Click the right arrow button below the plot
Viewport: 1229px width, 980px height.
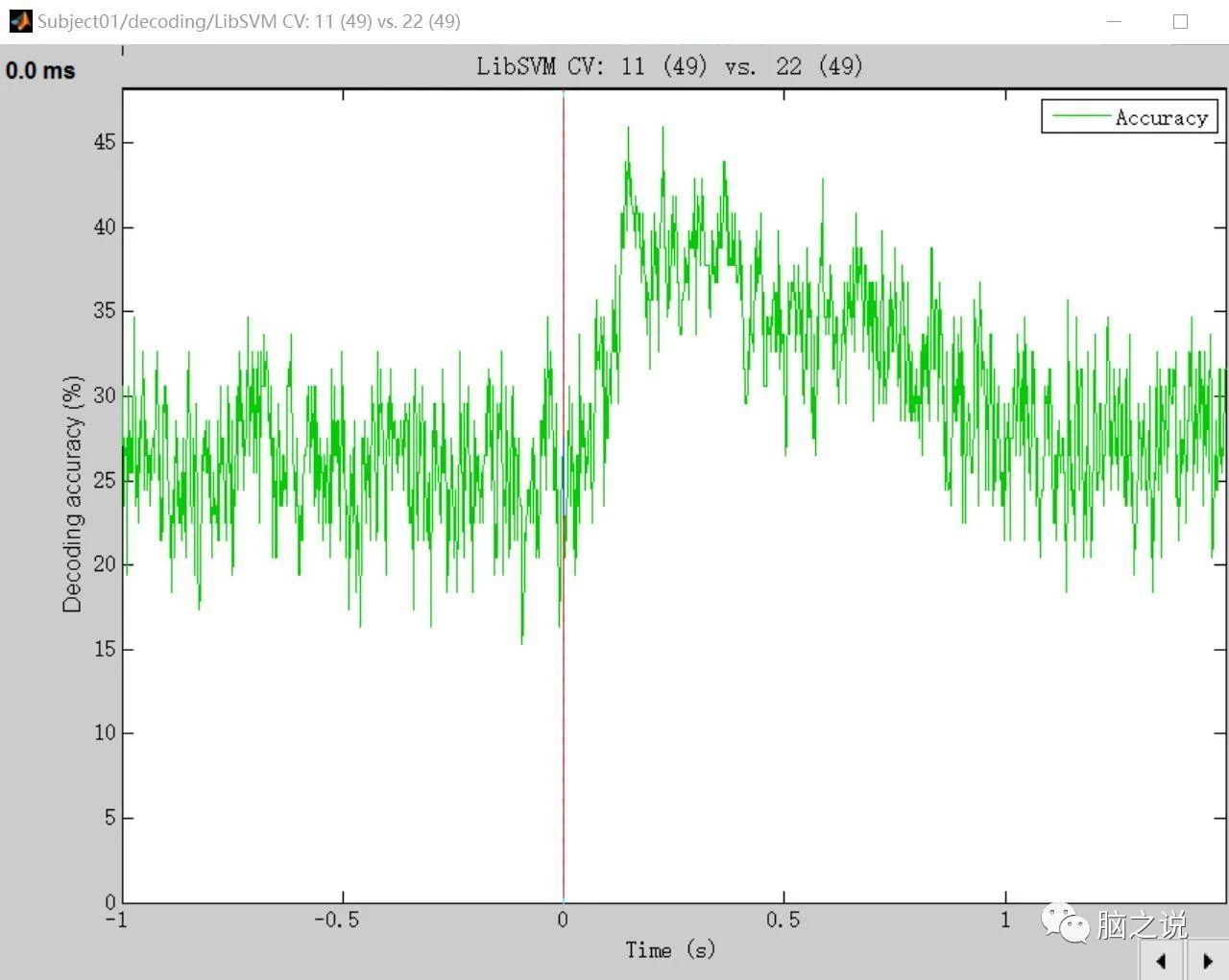point(1207,960)
